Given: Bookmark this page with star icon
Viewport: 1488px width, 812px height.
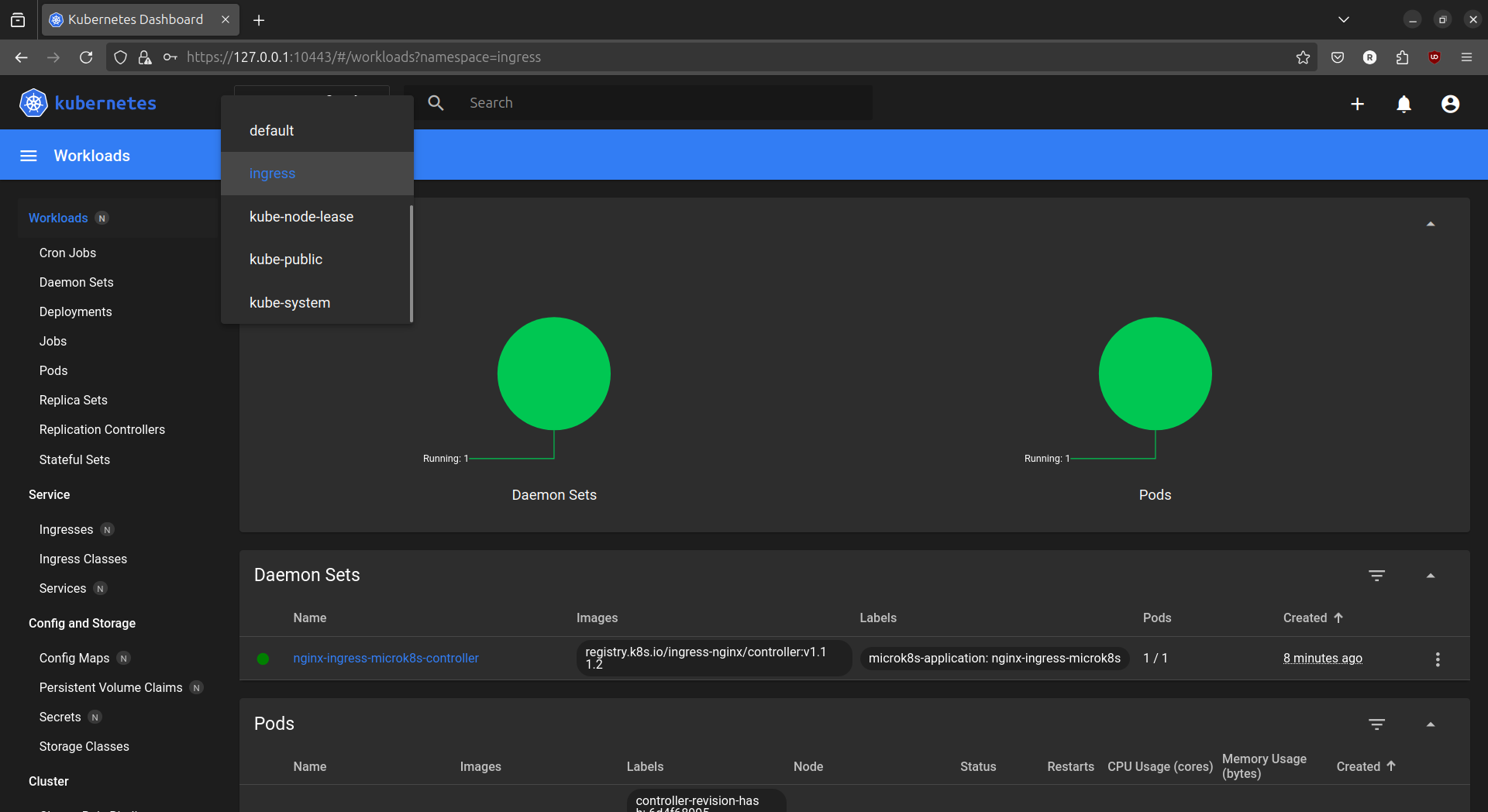Looking at the screenshot, I should coord(1303,57).
